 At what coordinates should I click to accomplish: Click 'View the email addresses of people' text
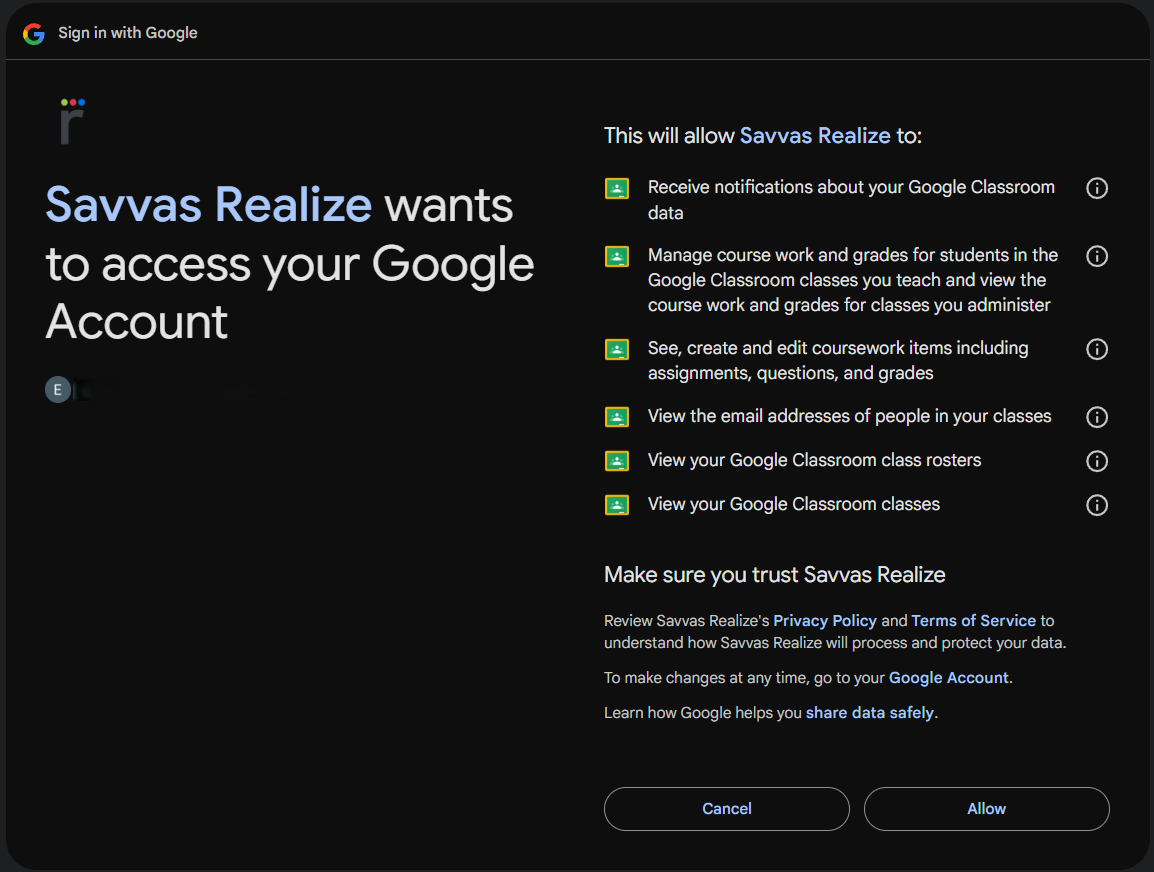pyautogui.click(x=849, y=416)
